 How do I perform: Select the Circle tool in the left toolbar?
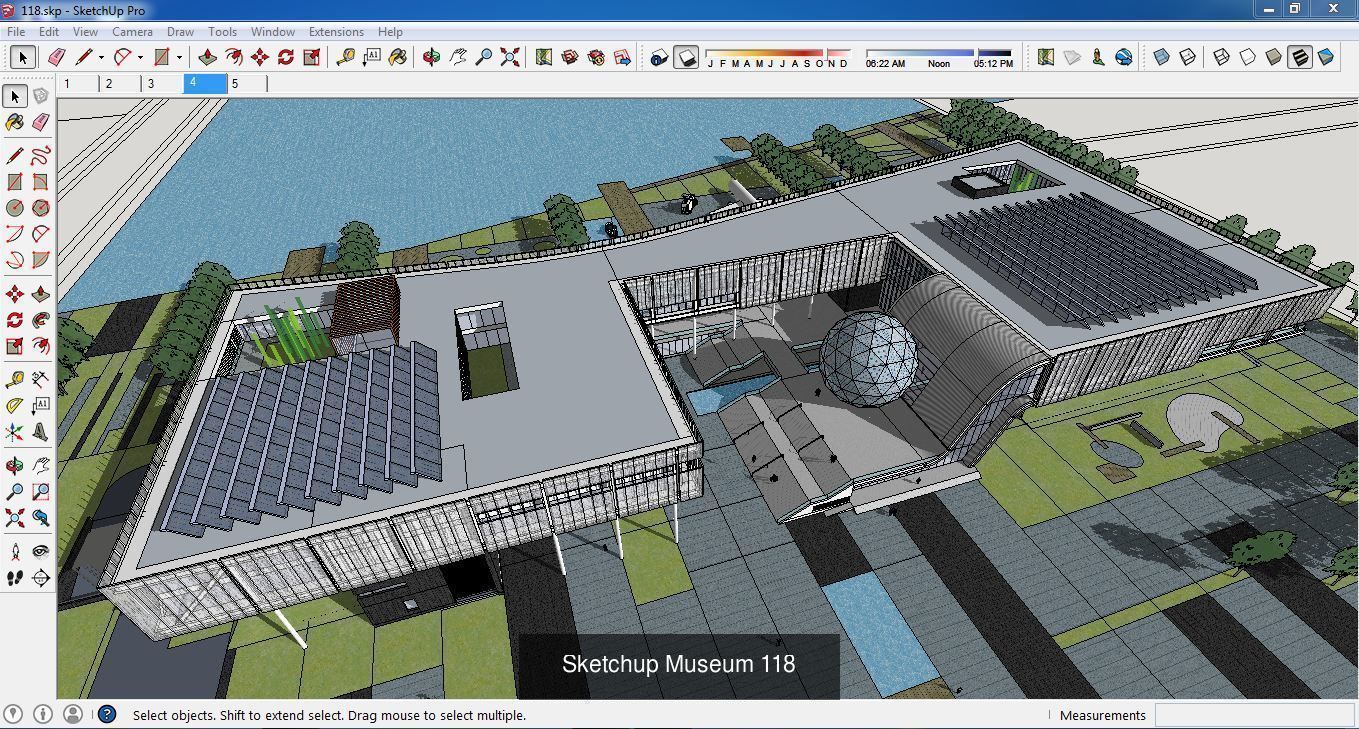tap(15, 208)
